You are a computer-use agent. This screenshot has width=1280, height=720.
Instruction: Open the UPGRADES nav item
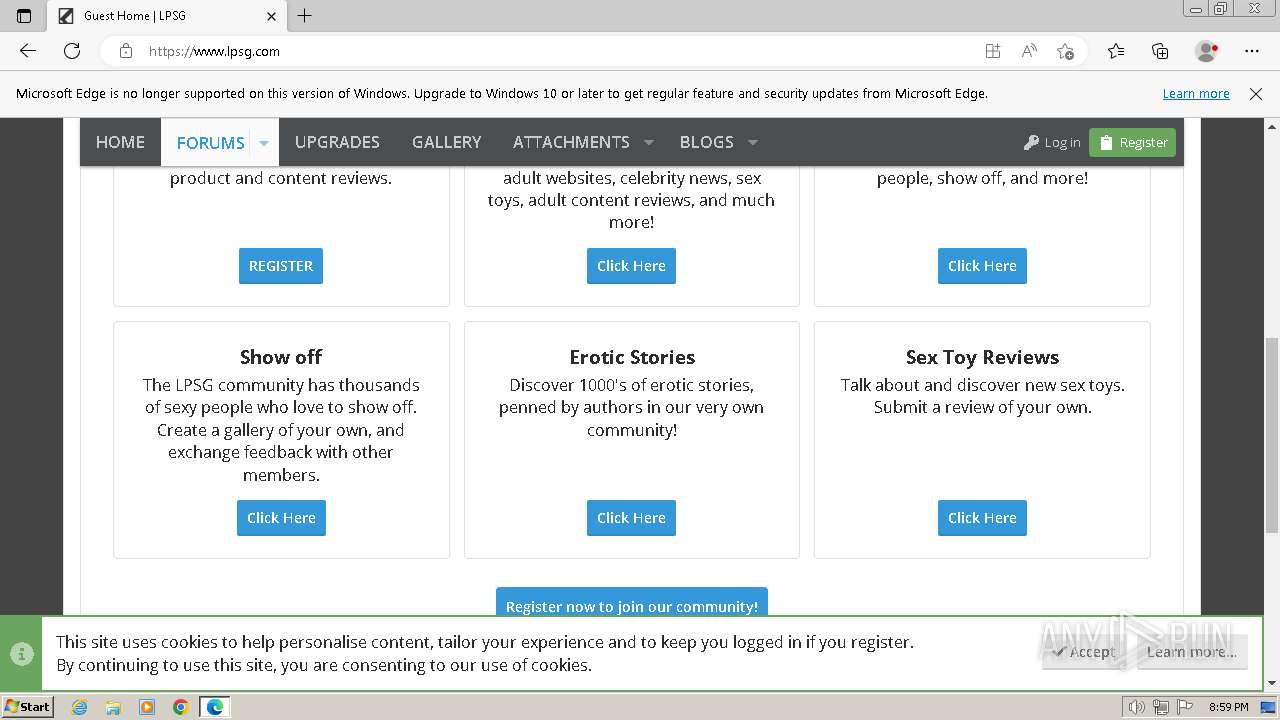click(337, 142)
